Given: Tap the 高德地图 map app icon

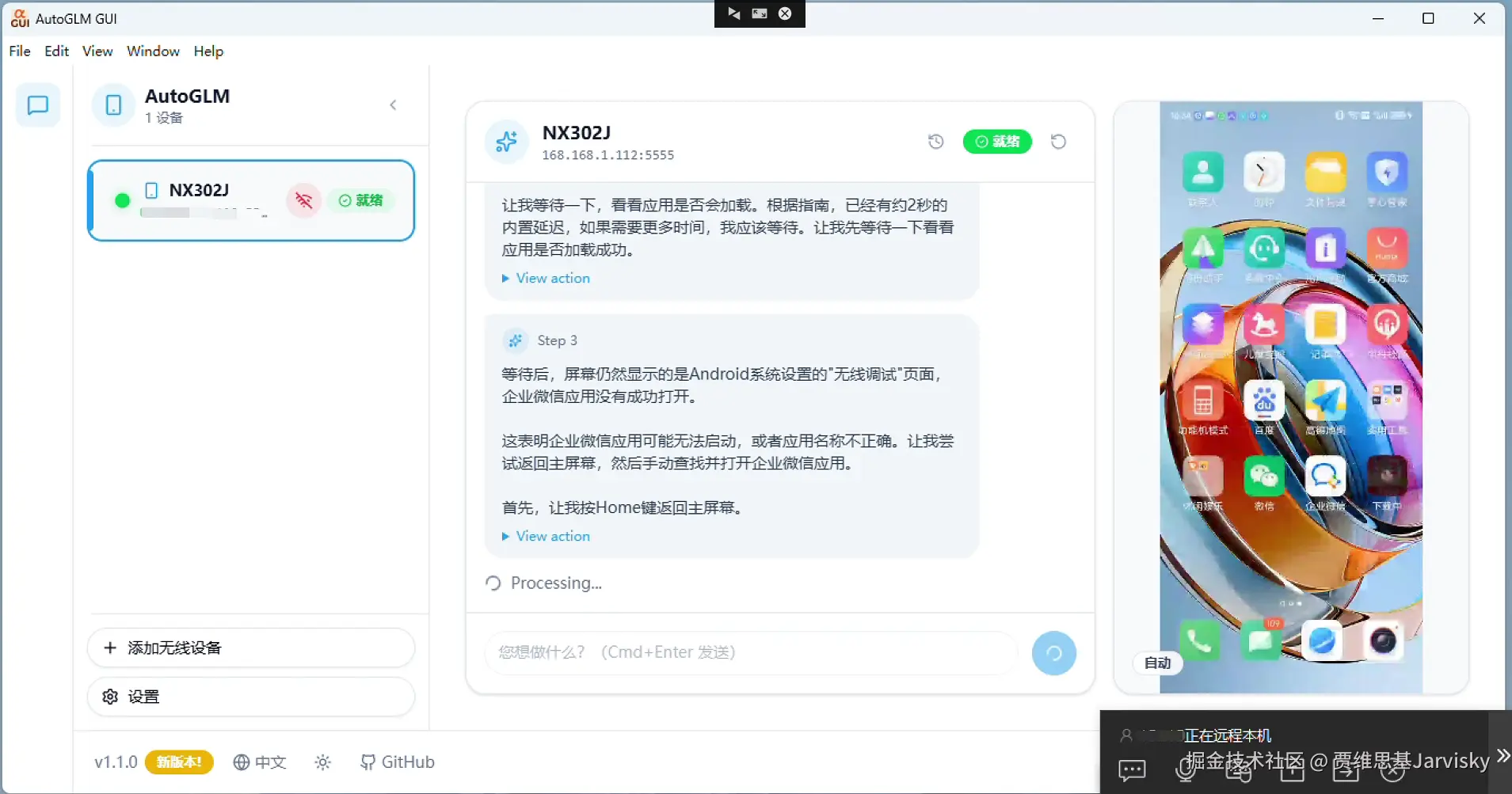Looking at the screenshot, I should [1325, 401].
